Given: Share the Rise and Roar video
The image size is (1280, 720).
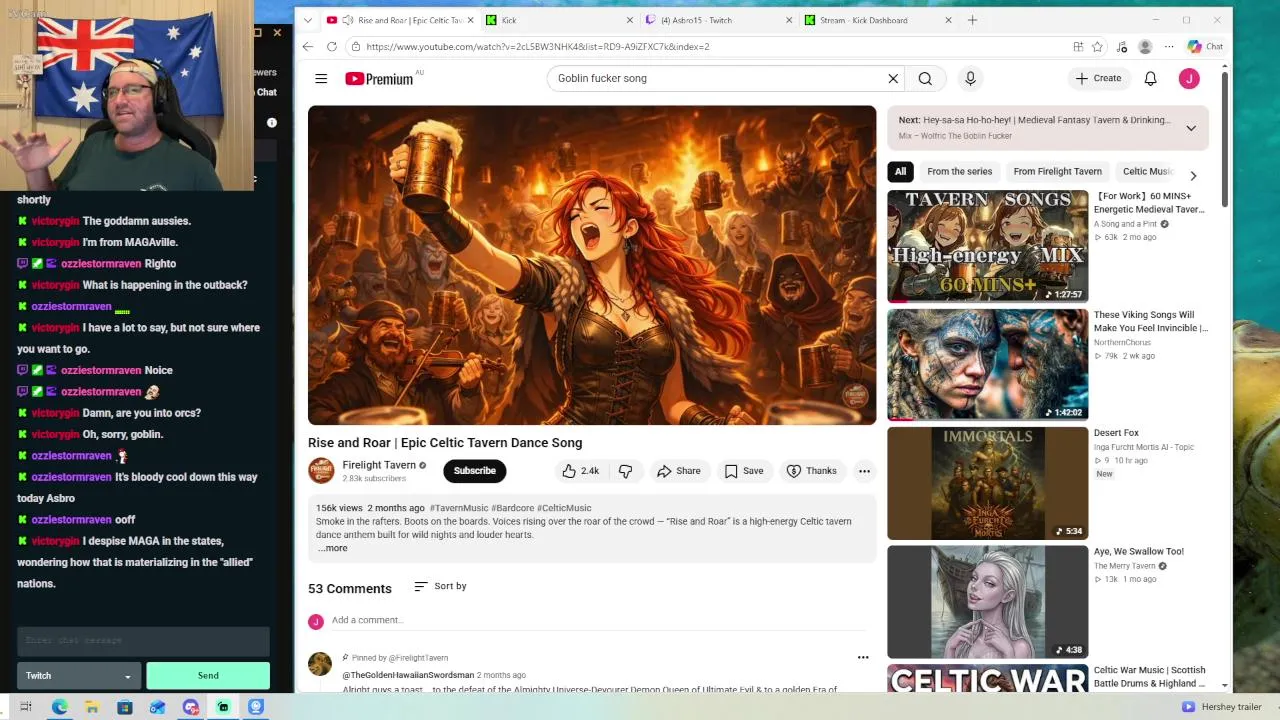Looking at the screenshot, I should (x=678, y=471).
